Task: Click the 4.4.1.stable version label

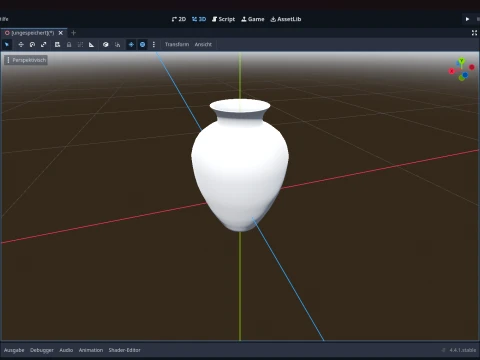Action: [462, 350]
